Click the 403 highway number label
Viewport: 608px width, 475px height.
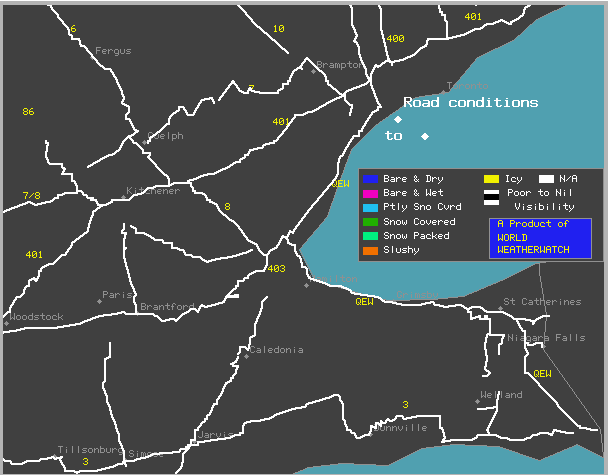(276, 269)
